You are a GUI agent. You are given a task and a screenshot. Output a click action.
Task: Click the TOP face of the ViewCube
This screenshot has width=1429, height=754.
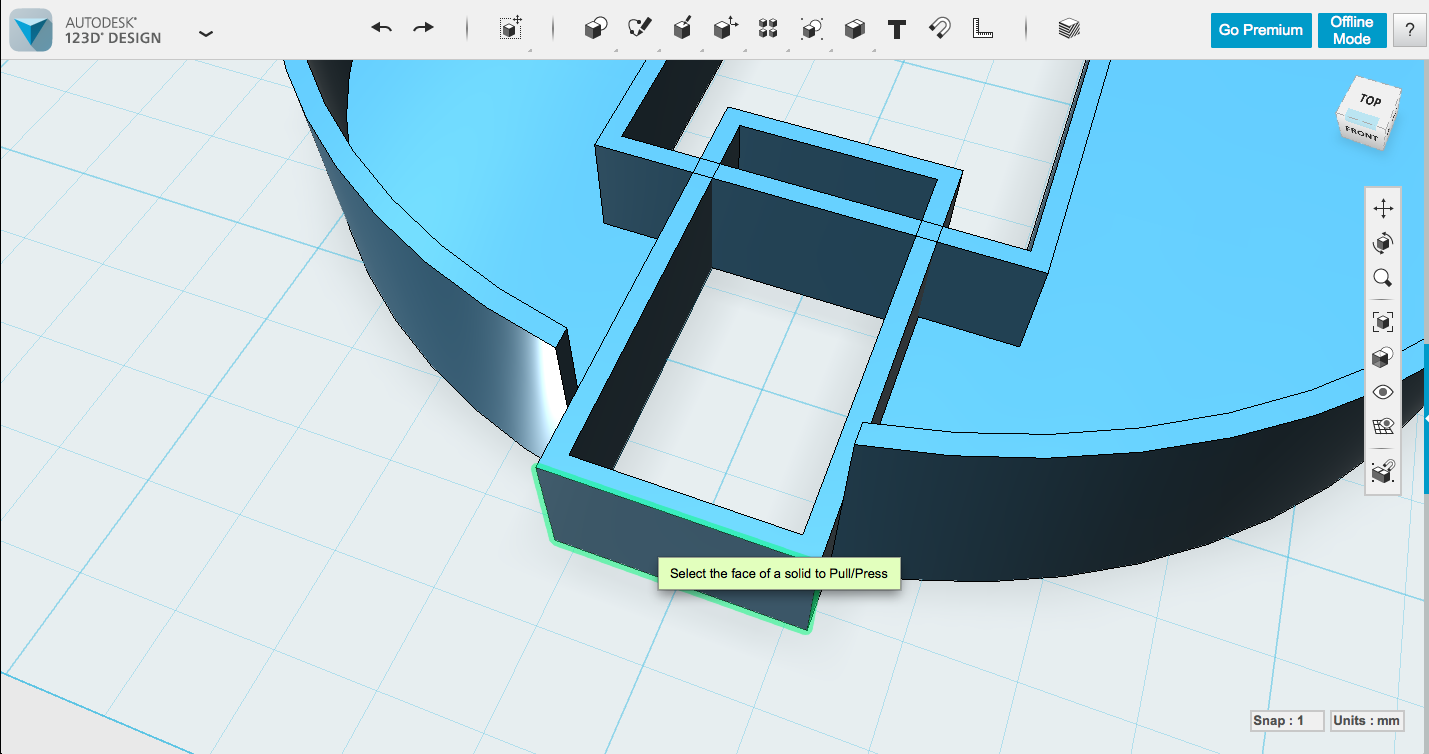1369,100
